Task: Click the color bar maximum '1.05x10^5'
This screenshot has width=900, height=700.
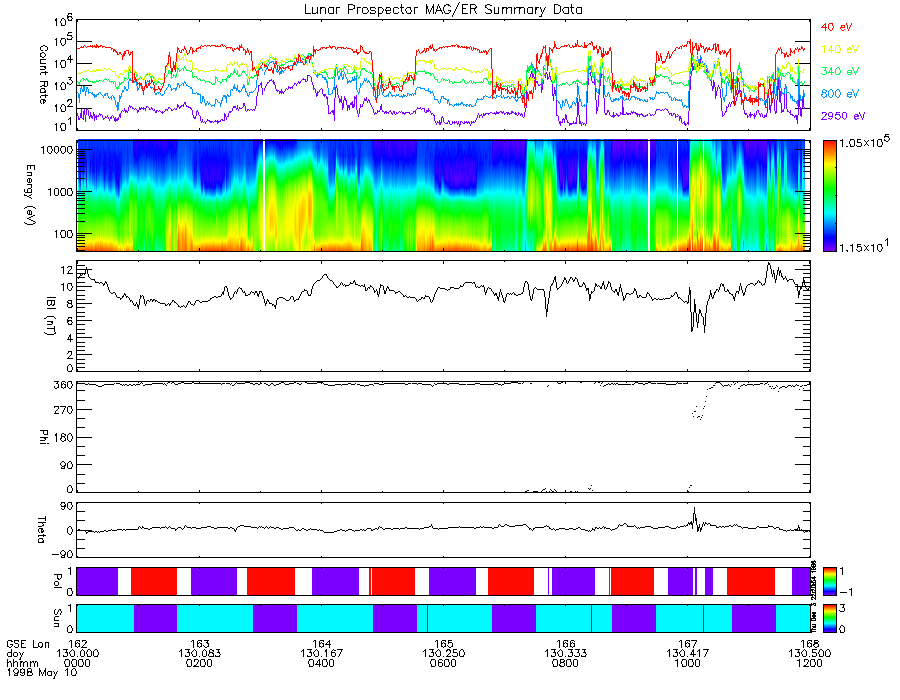Action: [x=864, y=141]
